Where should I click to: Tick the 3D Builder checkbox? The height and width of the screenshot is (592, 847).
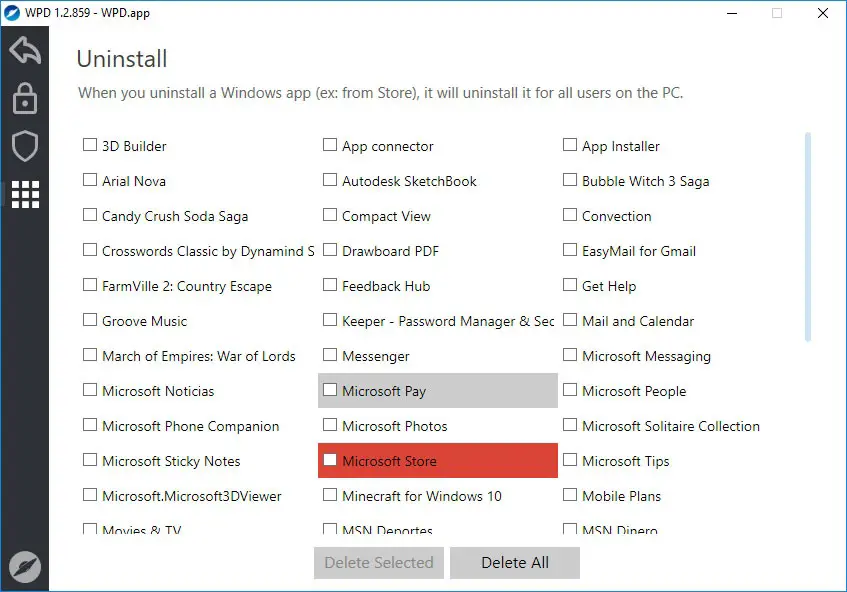(x=90, y=146)
